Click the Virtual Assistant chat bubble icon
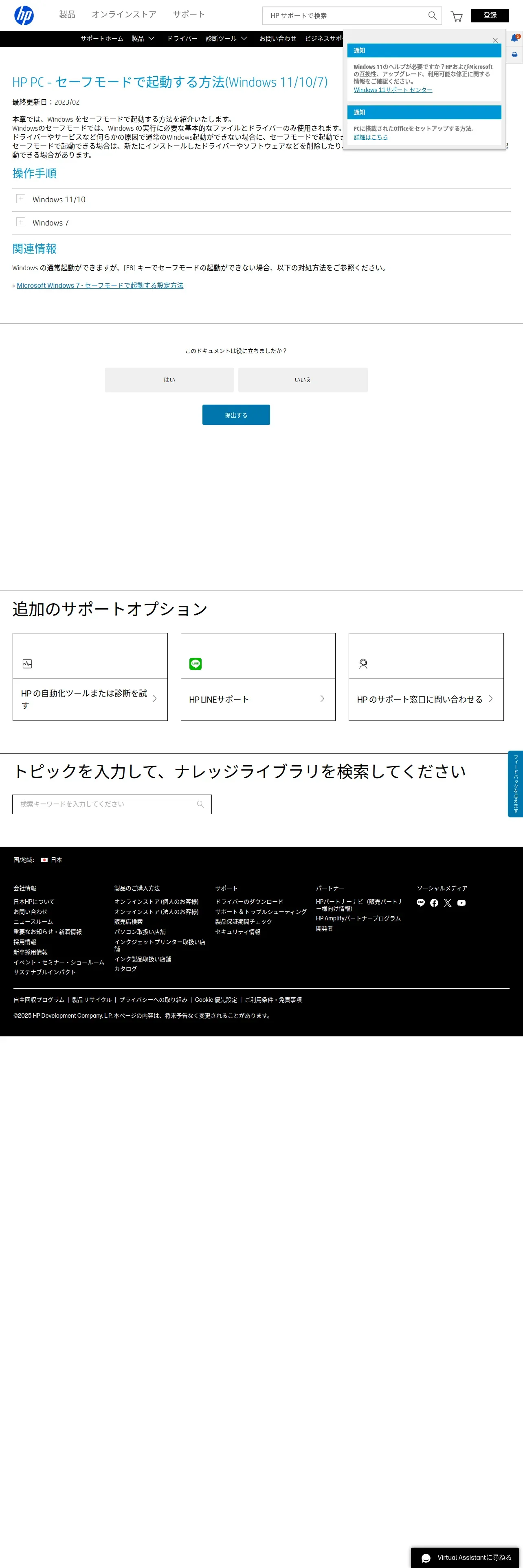The width and height of the screenshot is (523, 1568). (x=426, y=1558)
